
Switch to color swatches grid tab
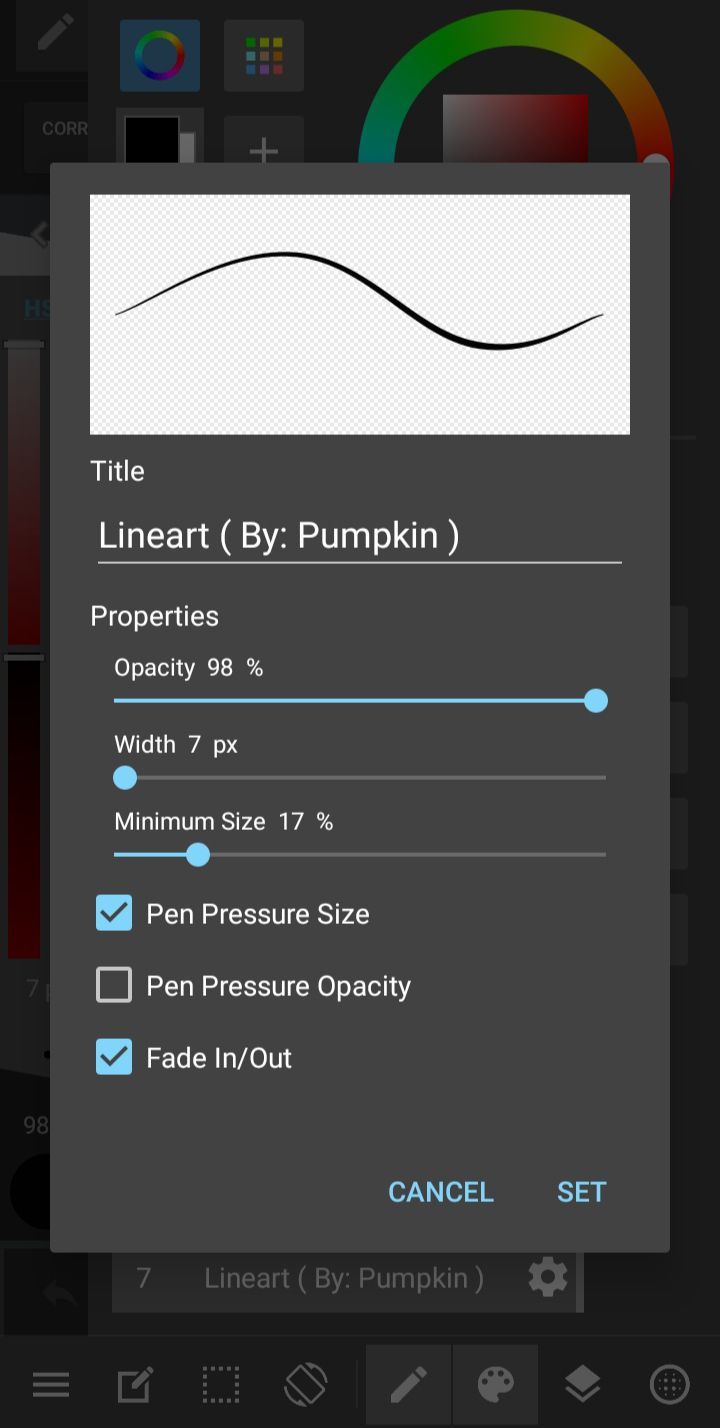pos(264,56)
